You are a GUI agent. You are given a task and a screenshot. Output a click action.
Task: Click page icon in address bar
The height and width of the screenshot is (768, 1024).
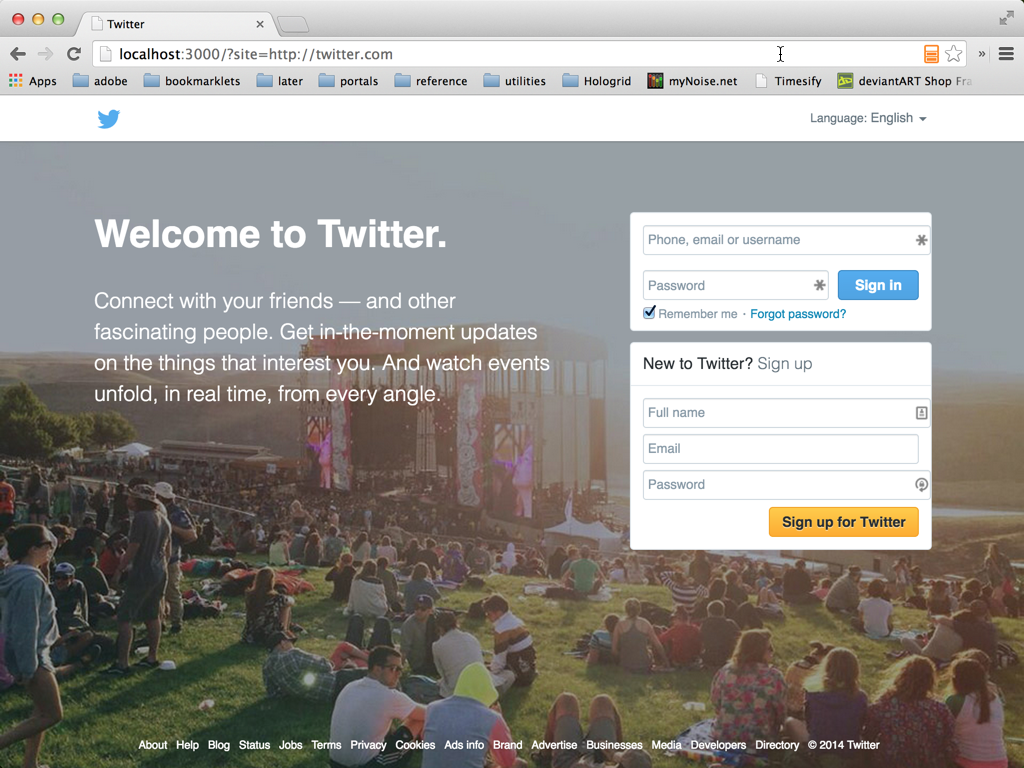pos(106,54)
